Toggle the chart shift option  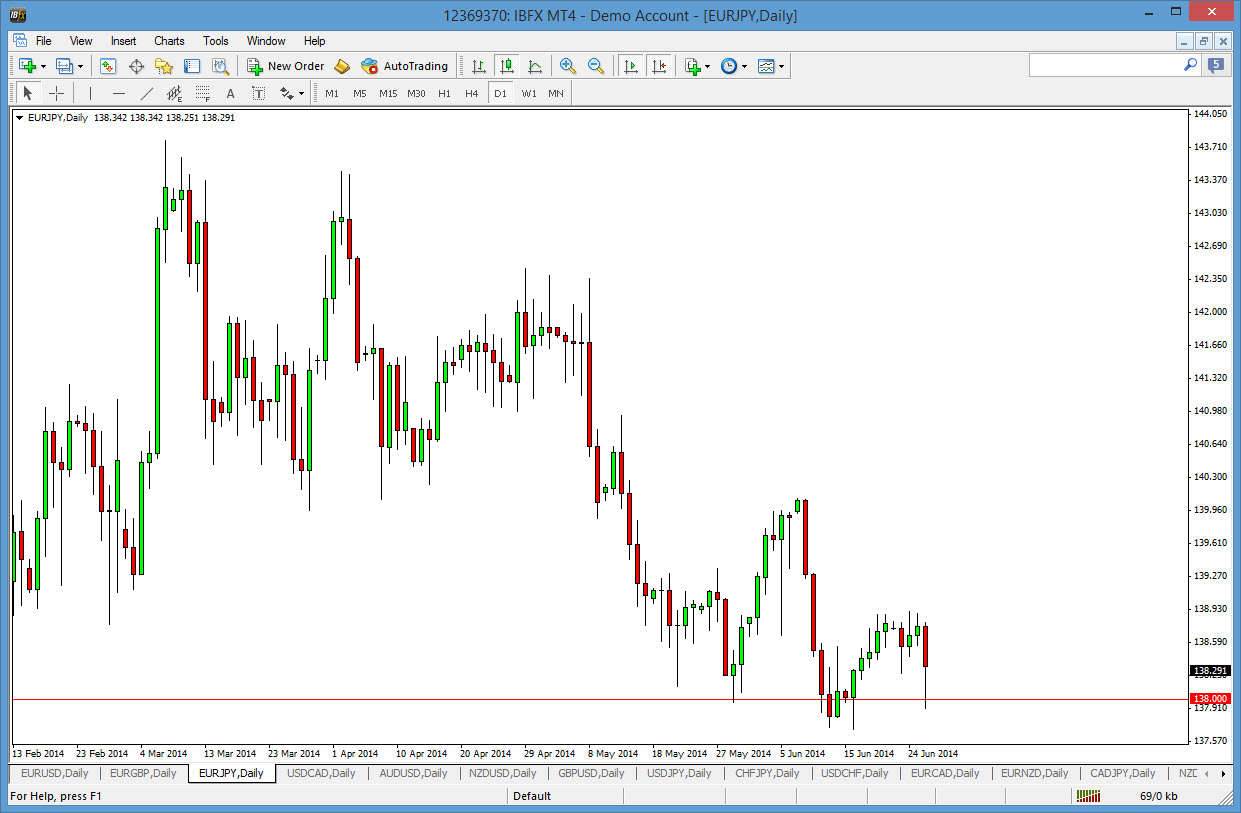coord(659,66)
